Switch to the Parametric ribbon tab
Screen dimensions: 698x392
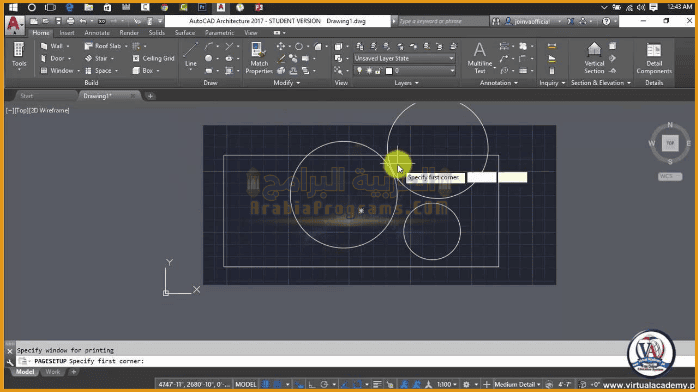click(x=219, y=33)
